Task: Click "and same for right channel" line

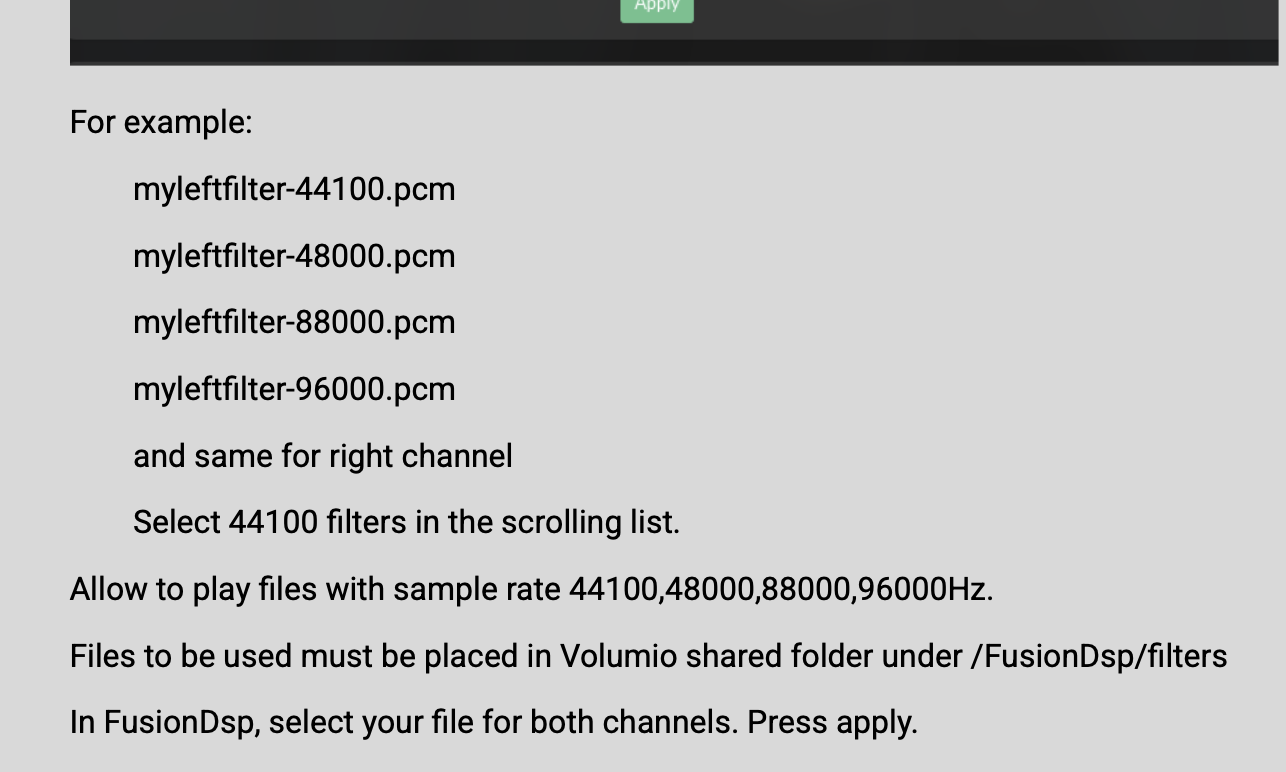Action: (322, 456)
